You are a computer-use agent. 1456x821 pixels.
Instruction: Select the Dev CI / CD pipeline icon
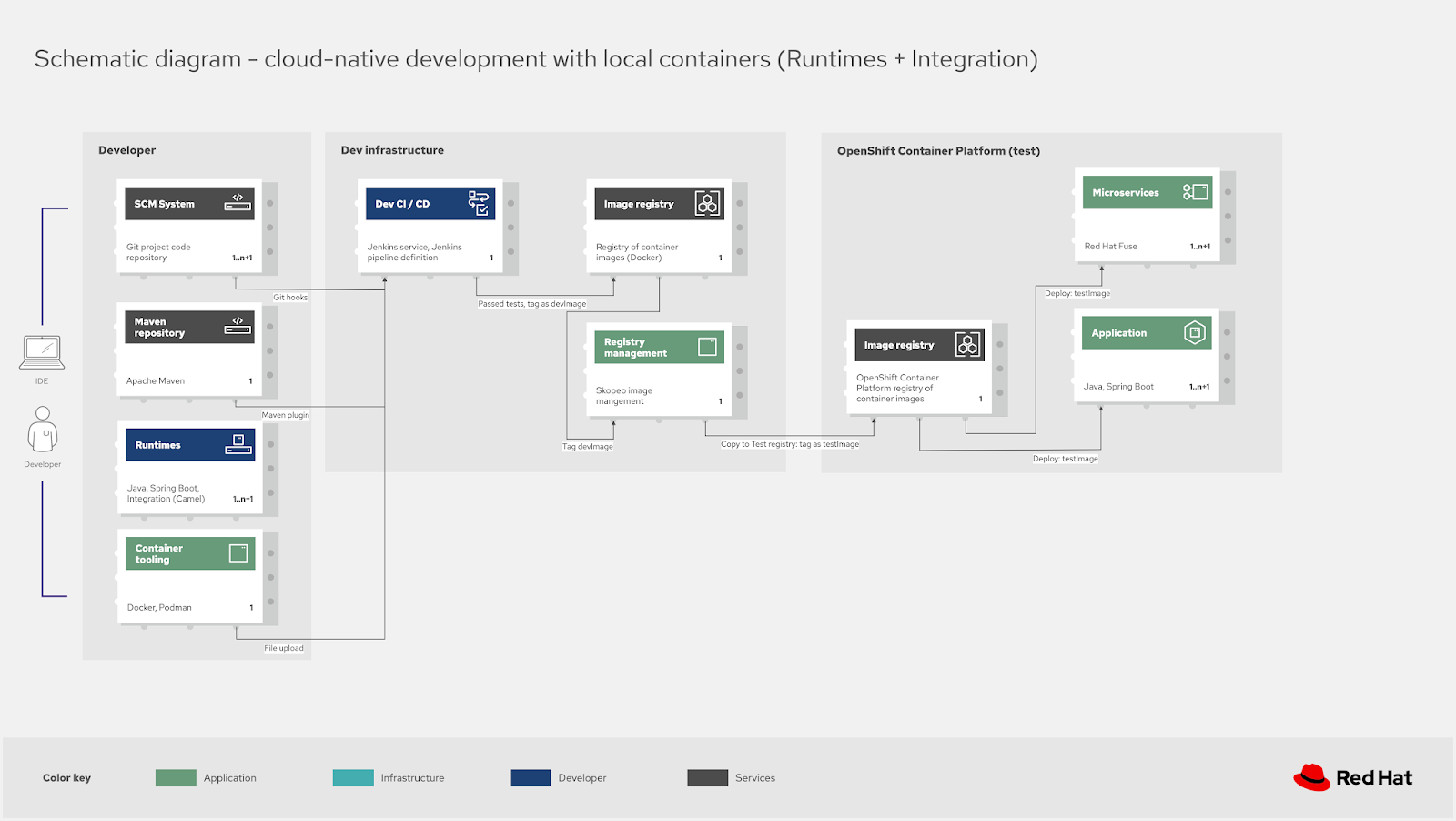click(478, 202)
